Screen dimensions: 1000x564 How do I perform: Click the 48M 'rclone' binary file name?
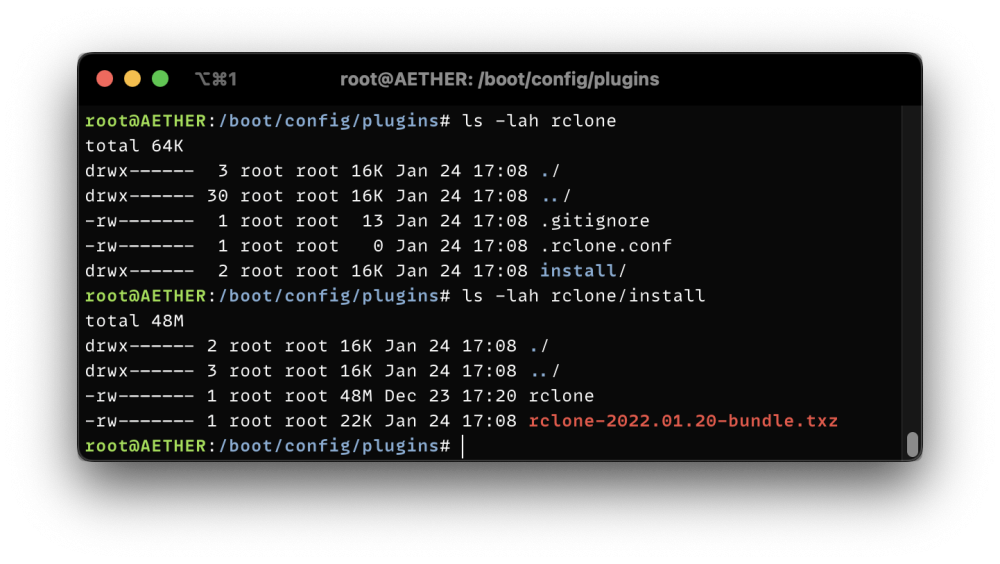561,396
